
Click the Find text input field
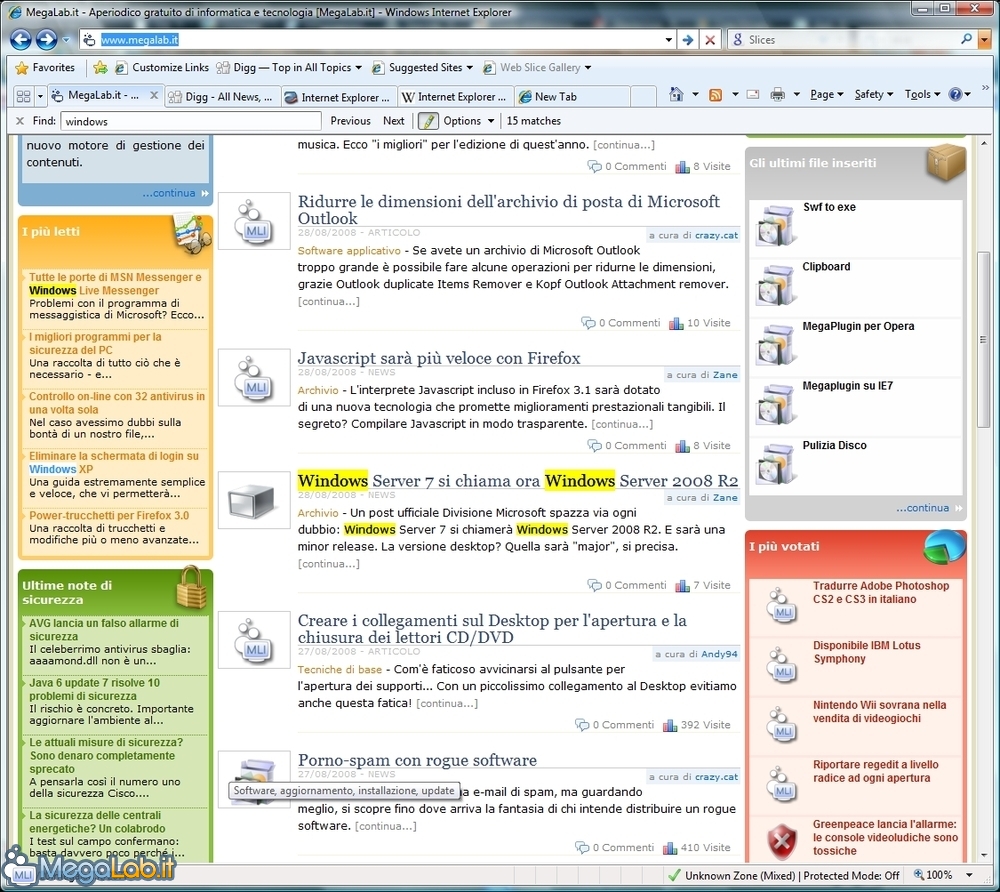190,121
